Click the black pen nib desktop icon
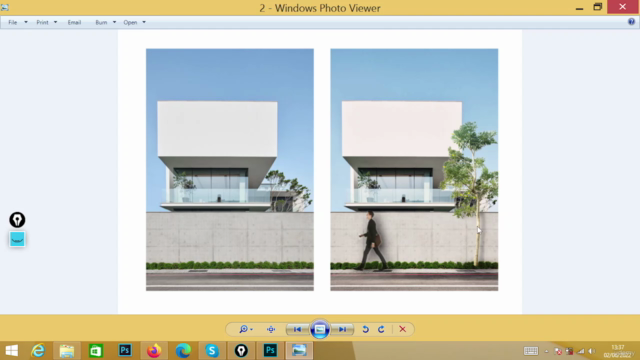This screenshot has height=360, width=640. [17, 220]
